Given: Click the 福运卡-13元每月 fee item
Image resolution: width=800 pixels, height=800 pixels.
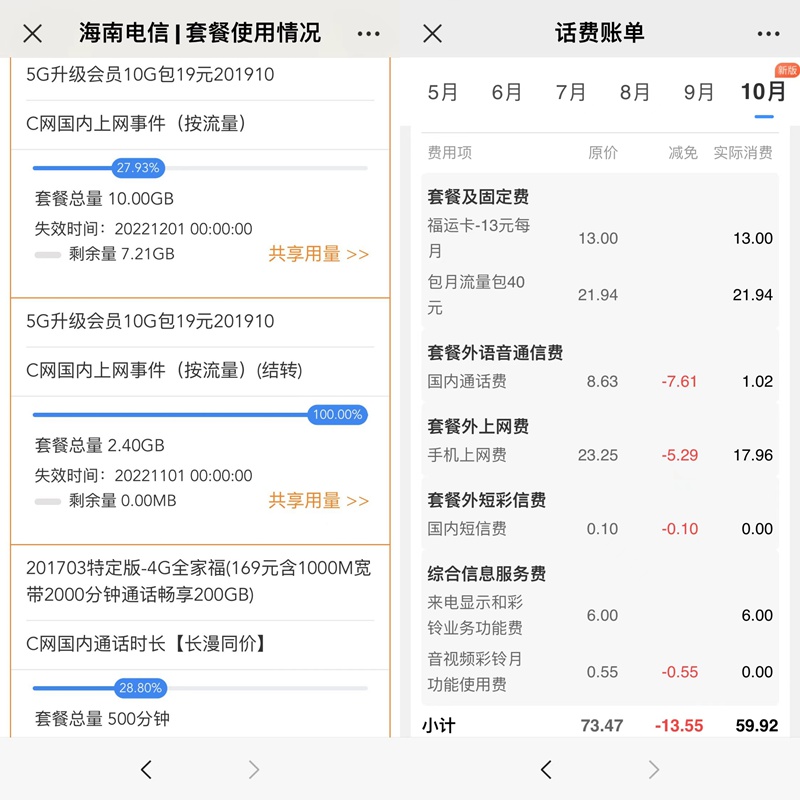Looking at the screenshot, I should (x=479, y=238).
